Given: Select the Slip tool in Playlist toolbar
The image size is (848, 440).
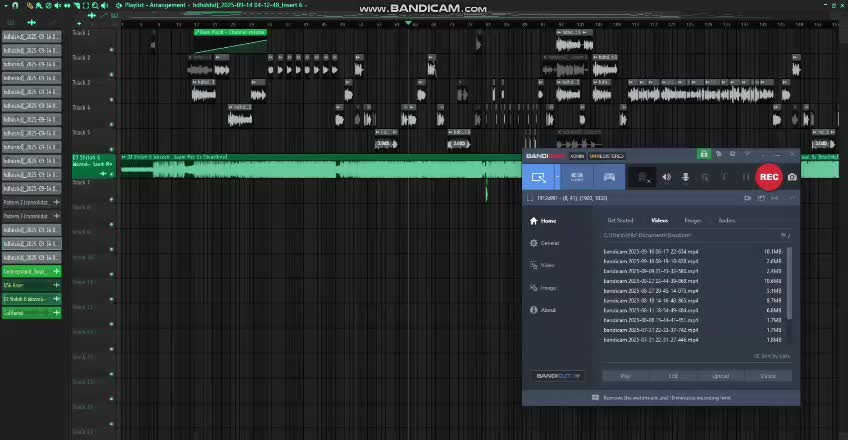Looking at the screenshot, I should (67, 5).
